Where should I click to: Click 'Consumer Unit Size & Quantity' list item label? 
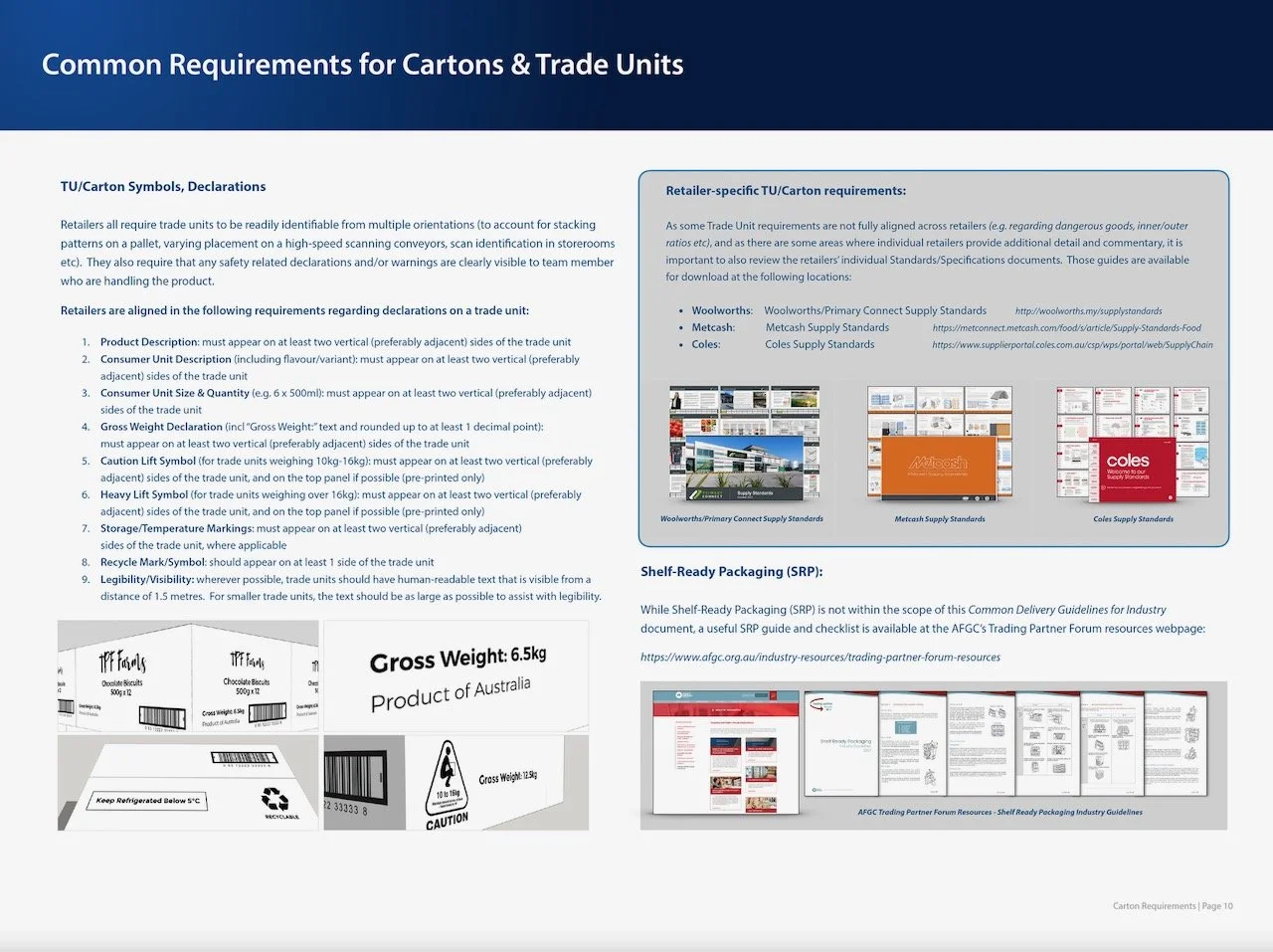(x=175, y=393)
